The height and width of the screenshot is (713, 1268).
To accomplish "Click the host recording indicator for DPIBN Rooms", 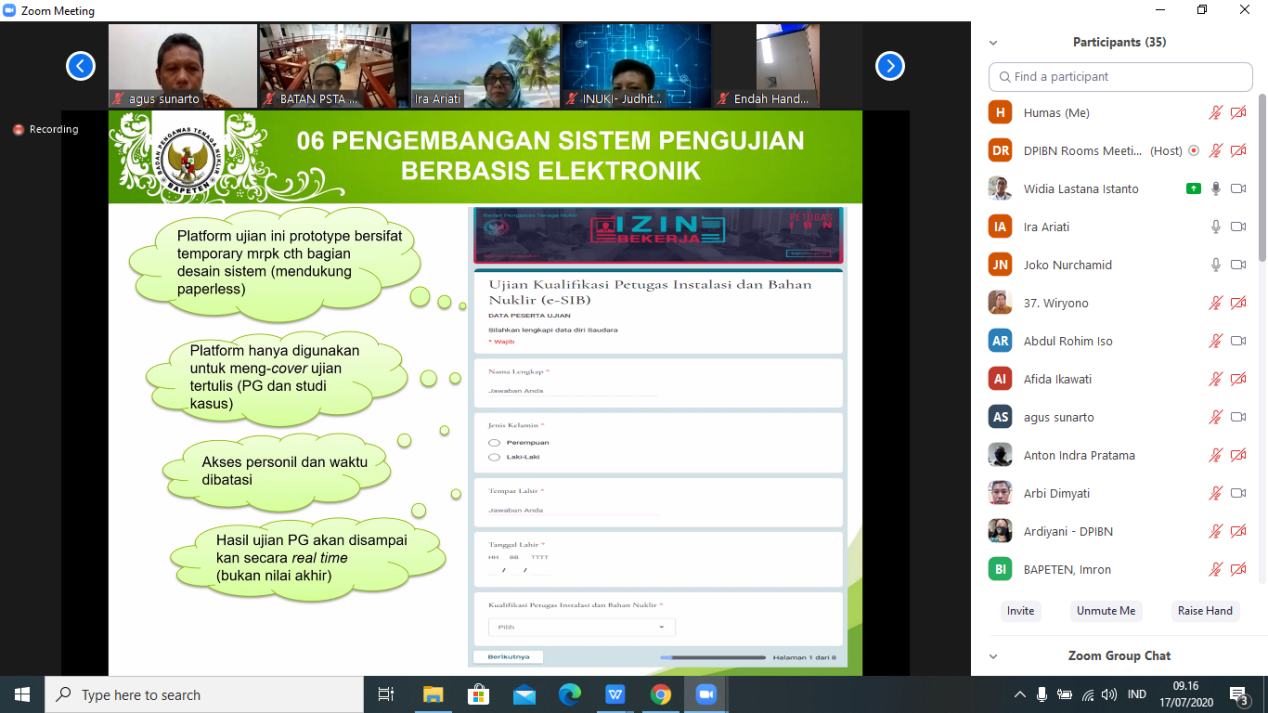I will click(x=1193, y=151).
